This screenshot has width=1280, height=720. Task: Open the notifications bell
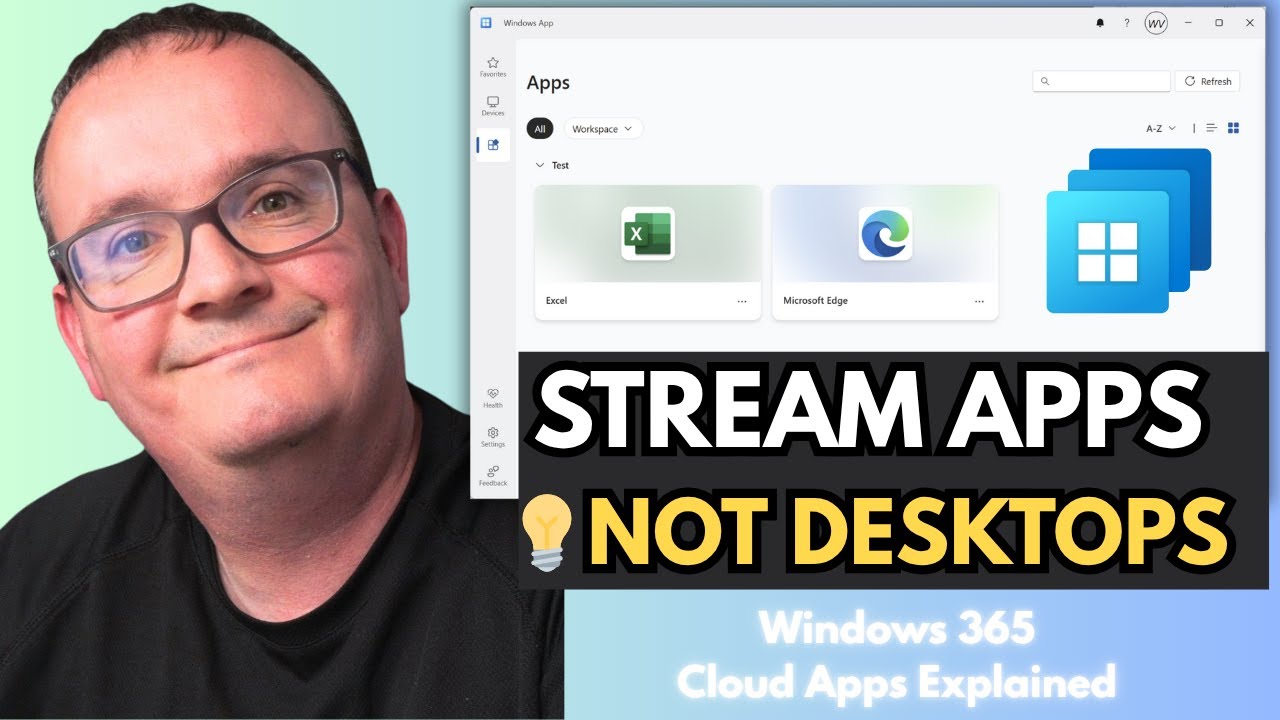pos(1101,23)
